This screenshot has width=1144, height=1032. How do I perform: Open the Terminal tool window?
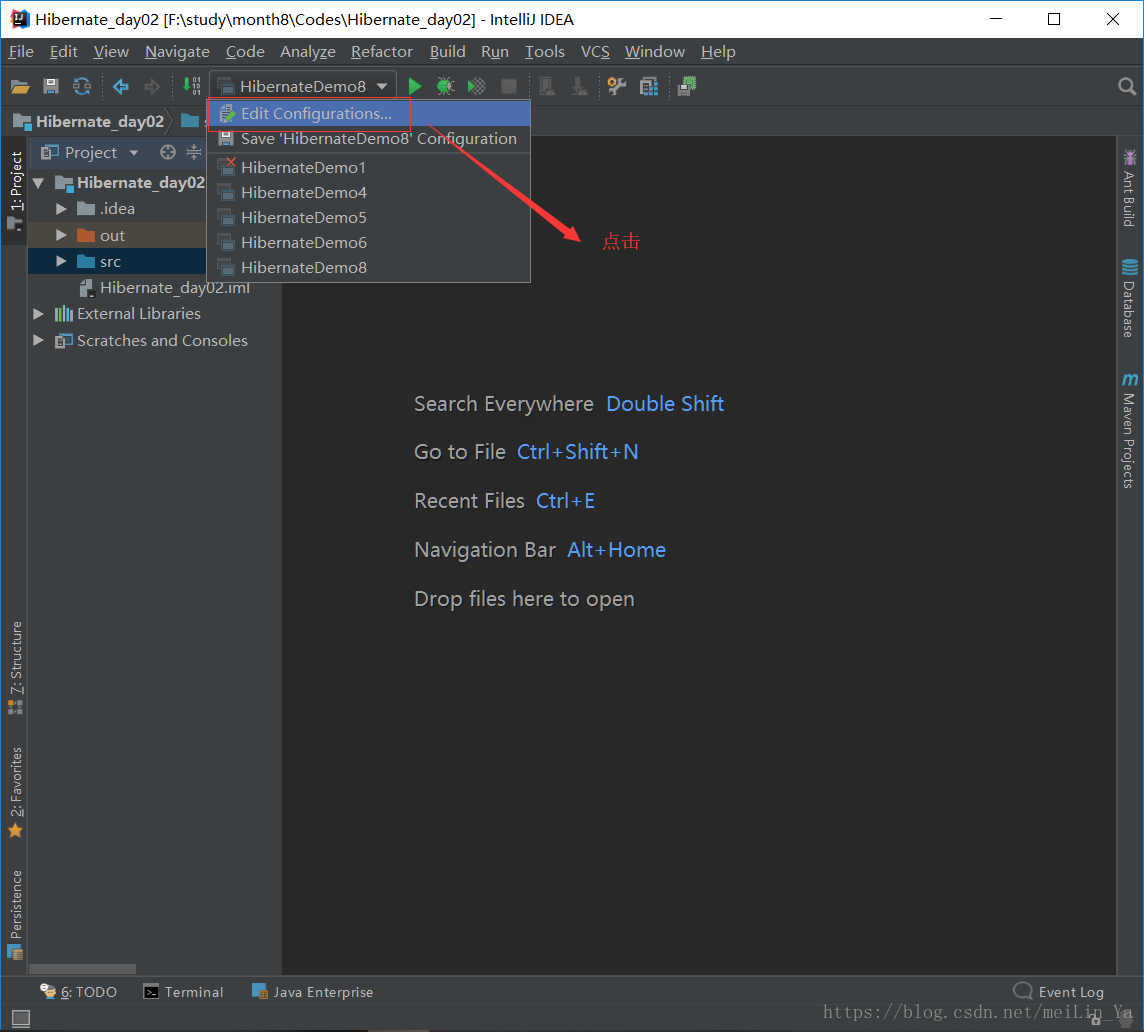(x=184, y=992)
